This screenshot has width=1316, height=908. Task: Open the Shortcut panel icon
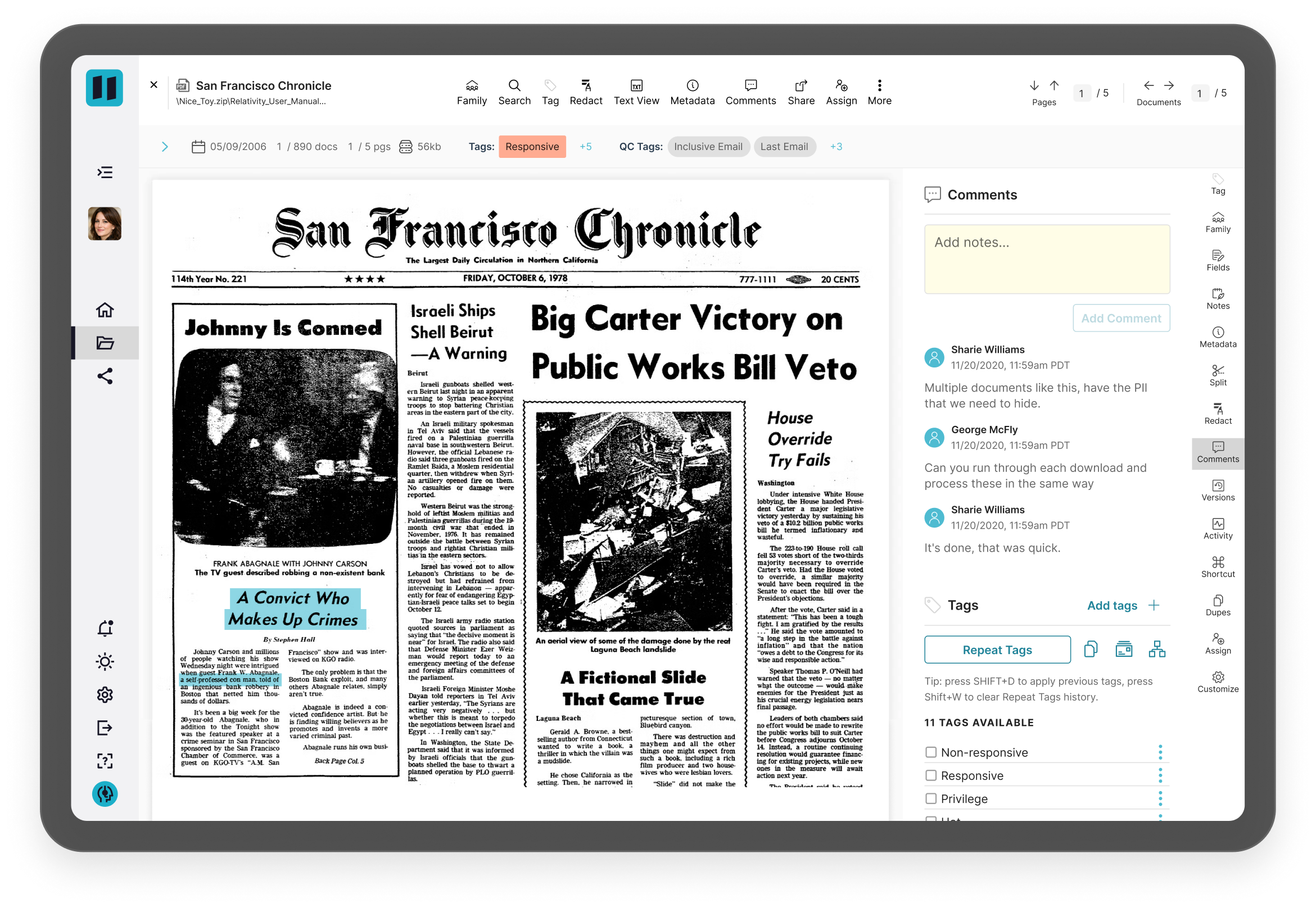[1218, 567]
